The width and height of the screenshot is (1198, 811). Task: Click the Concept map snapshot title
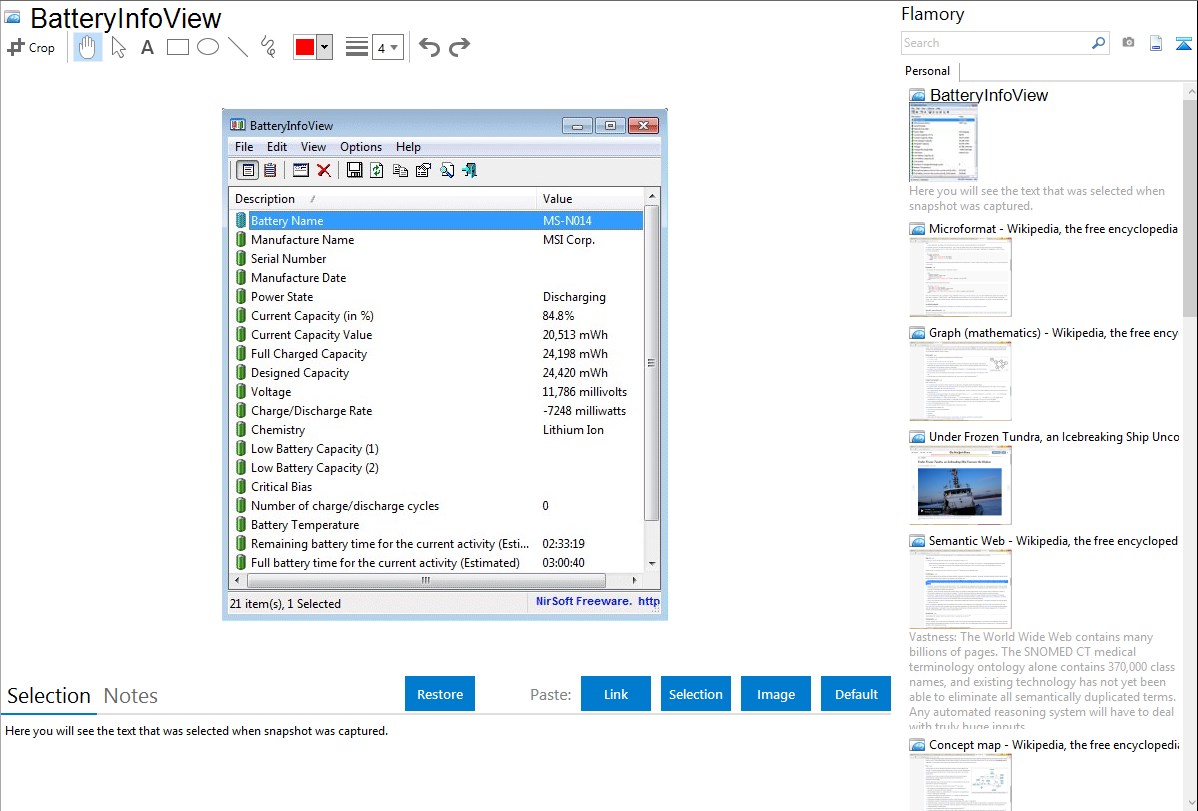pos(1054,744)
